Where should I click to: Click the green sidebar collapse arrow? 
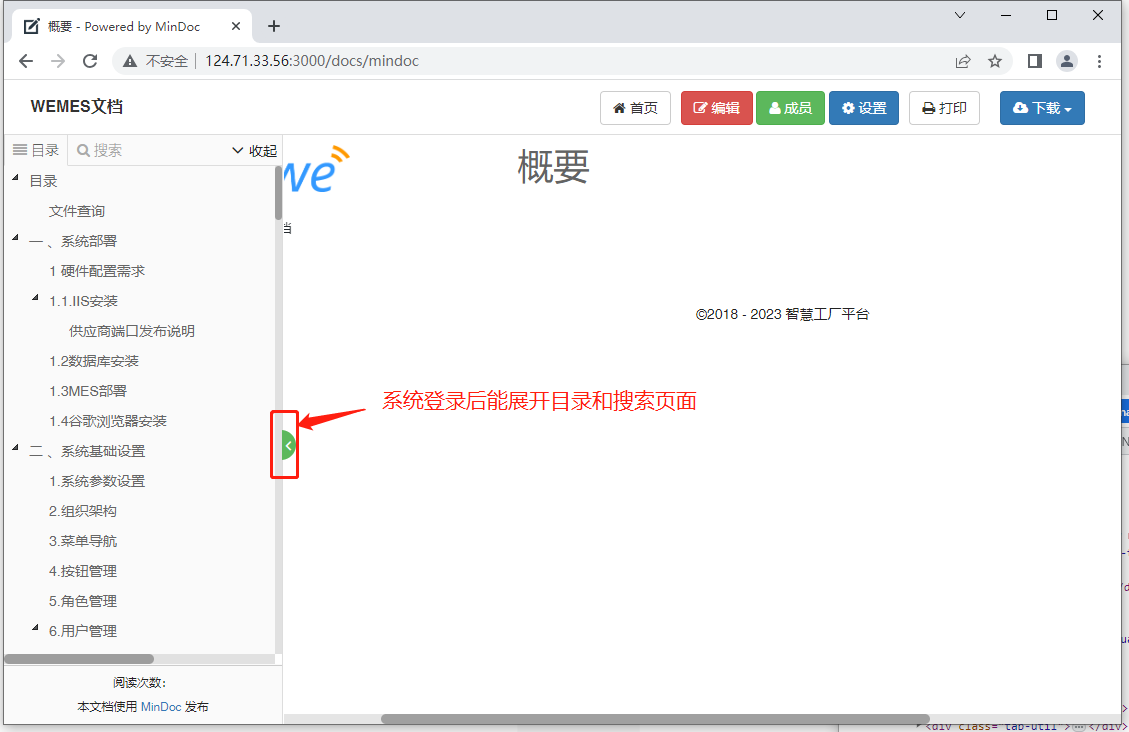coord(288,445)
